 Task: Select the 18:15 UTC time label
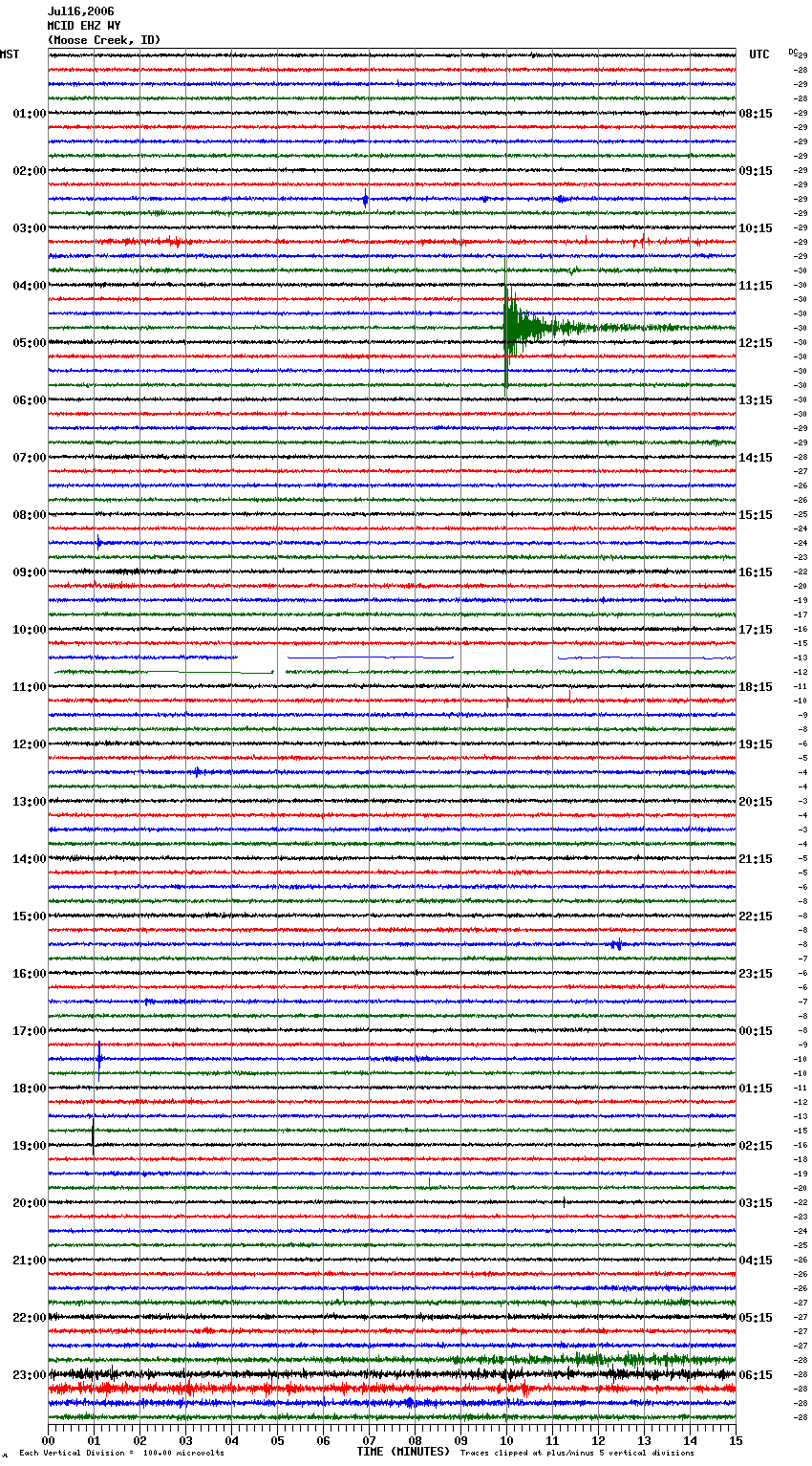point(756,687)
